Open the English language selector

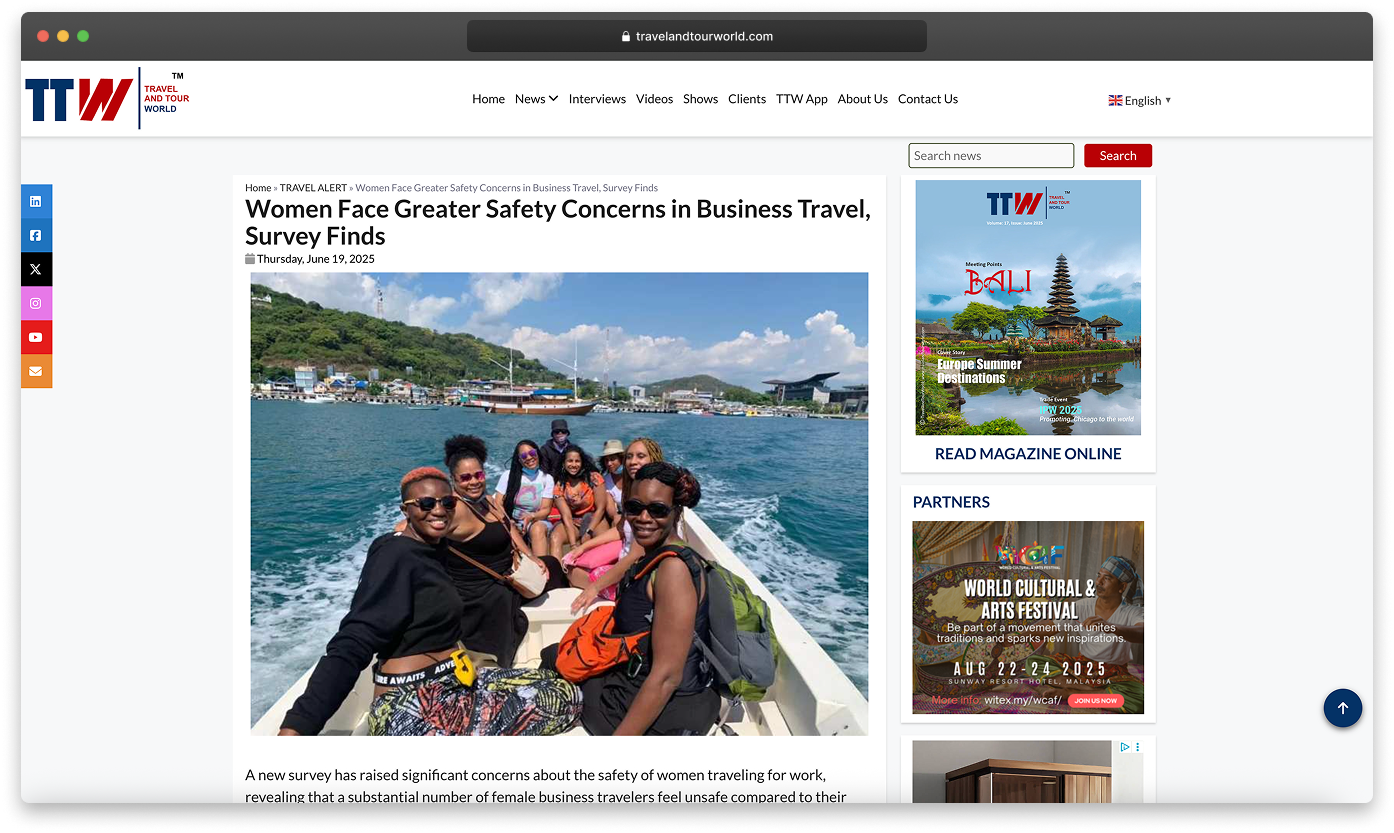pyautogui.click(x=1140, y=100)
